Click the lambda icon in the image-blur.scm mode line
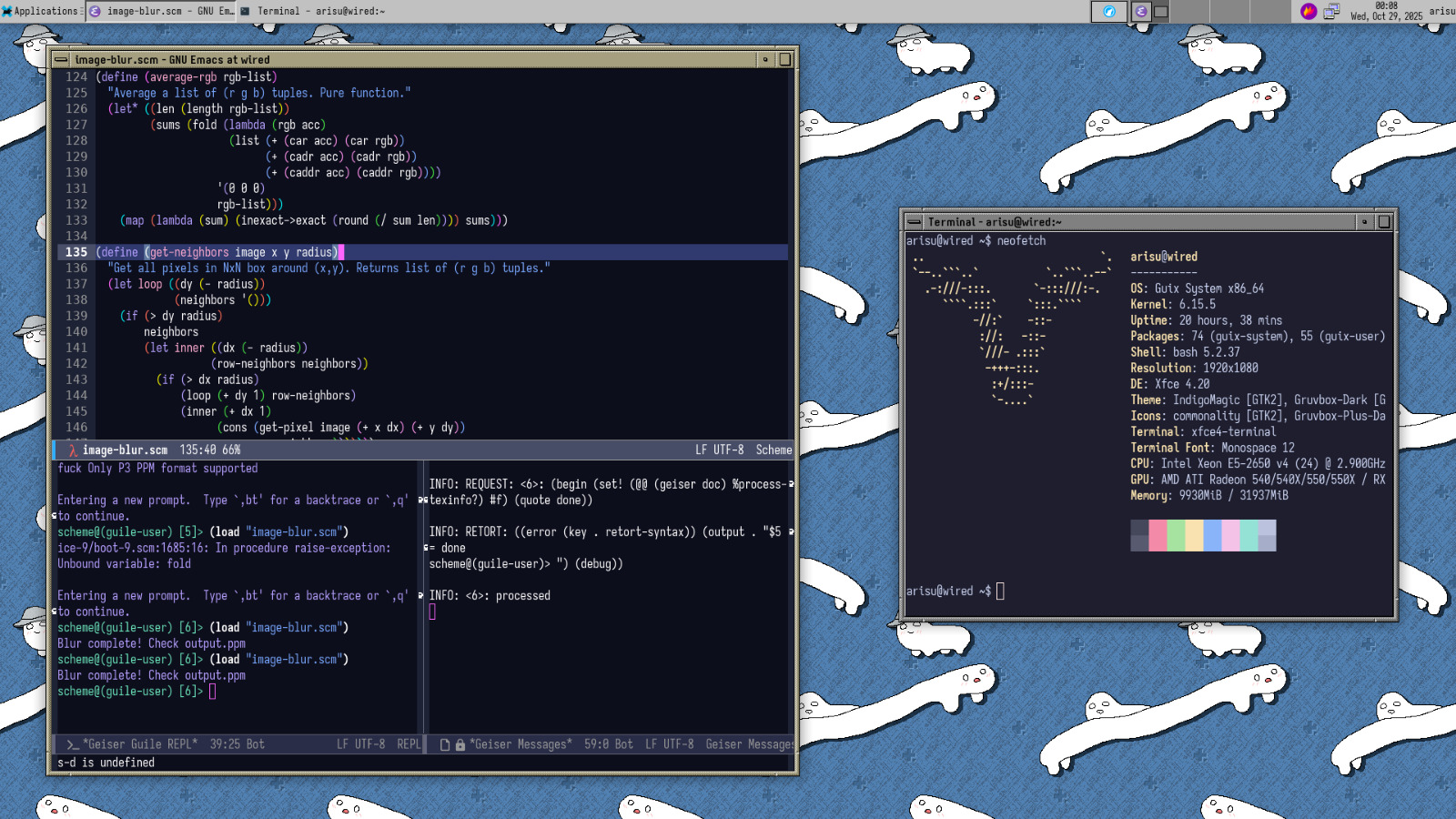The image size is (1456, 819). click(72, 450)
